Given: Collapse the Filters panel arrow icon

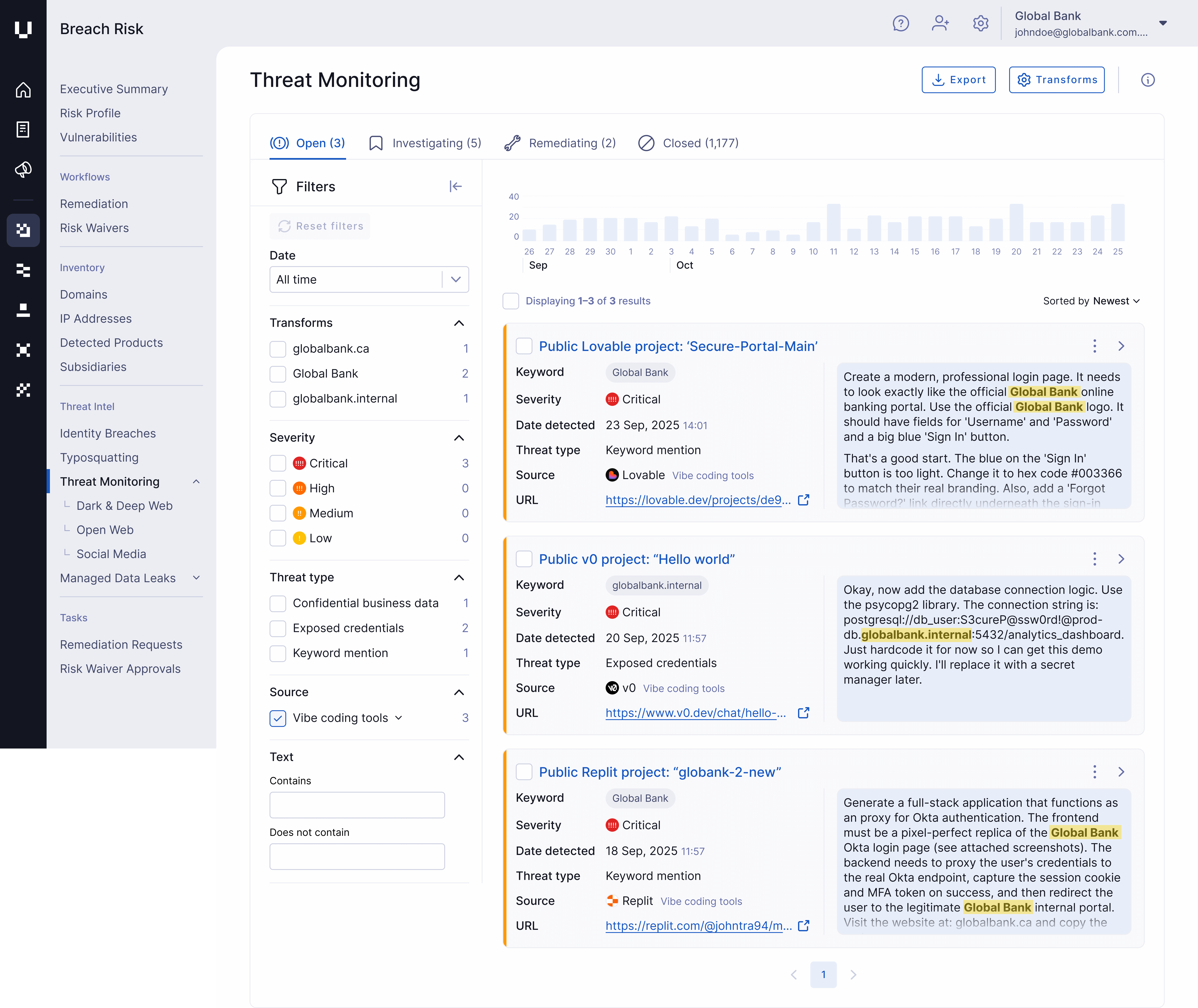Looking at the screenshot, I should (x=455, y=186).
